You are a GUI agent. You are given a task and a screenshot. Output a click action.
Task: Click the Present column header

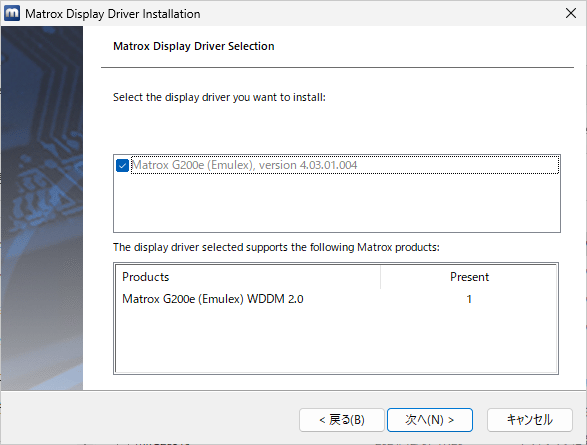pyautogui.click(x=469, y=277)
